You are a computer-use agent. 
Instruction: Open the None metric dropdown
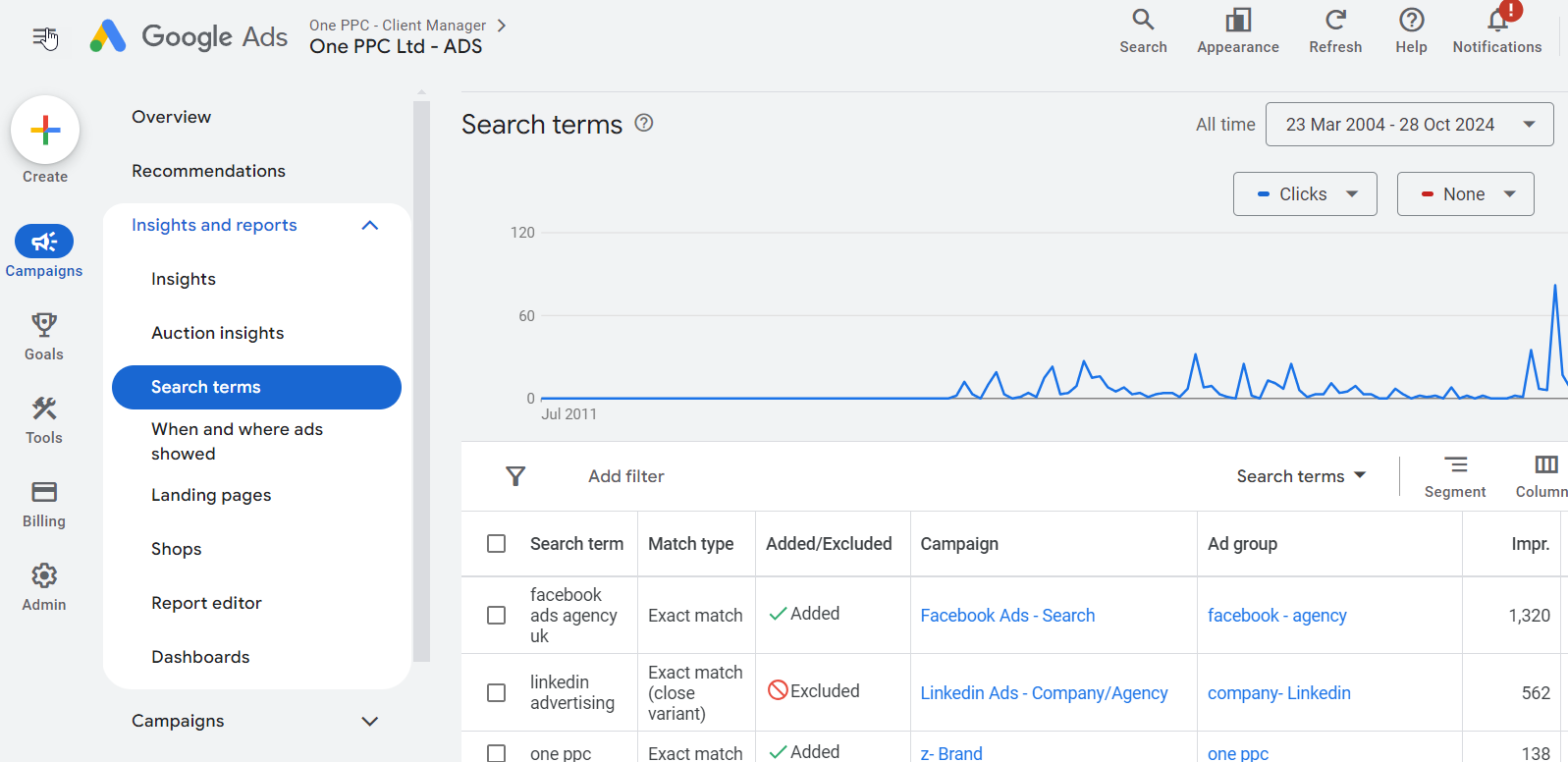[x=1465, y=194]
